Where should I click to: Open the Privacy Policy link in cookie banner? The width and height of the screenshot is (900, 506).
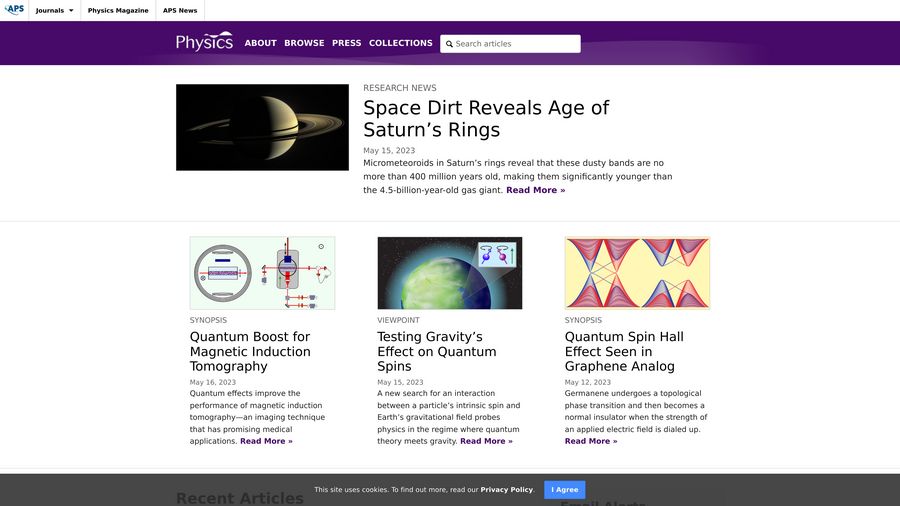click(506, 490)
